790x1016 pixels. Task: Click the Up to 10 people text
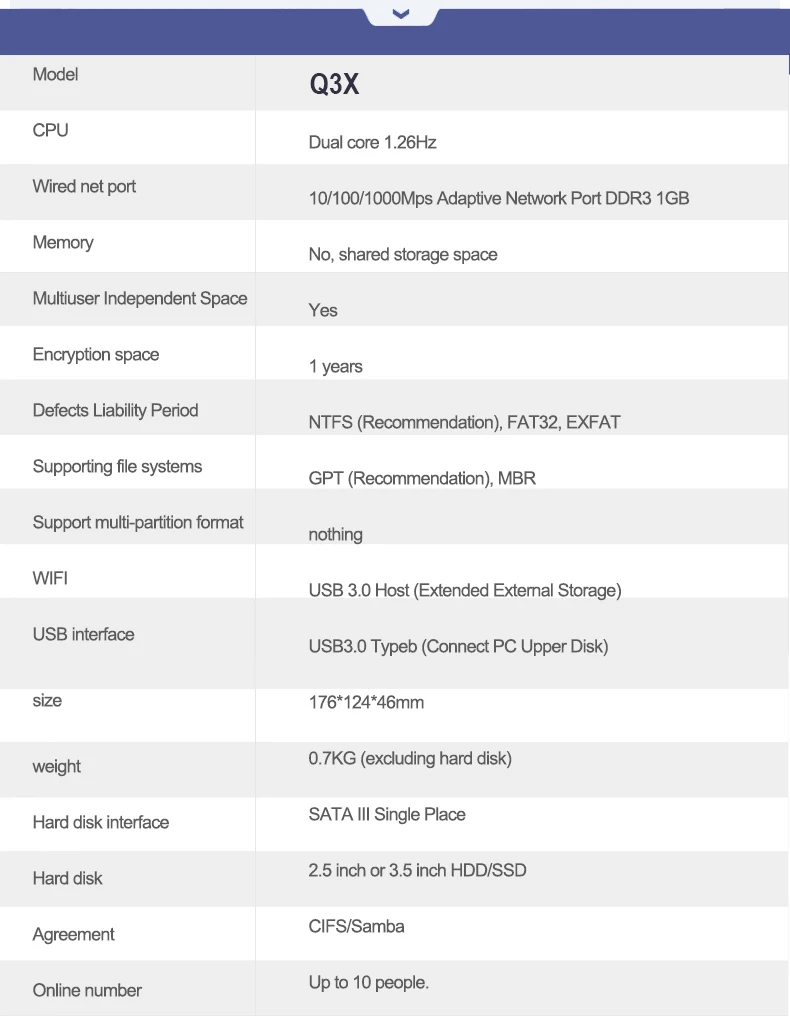[x=368, y=983]
